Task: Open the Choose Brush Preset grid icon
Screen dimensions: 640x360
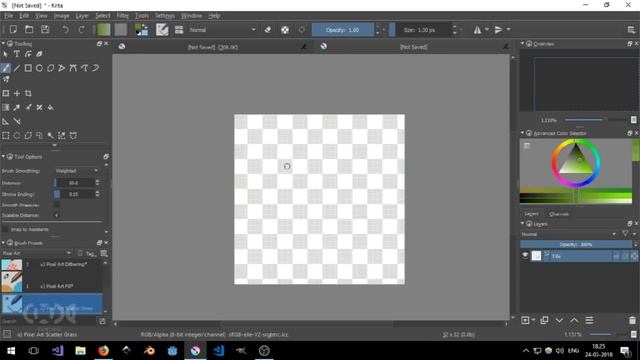Action: coord(179,30)
